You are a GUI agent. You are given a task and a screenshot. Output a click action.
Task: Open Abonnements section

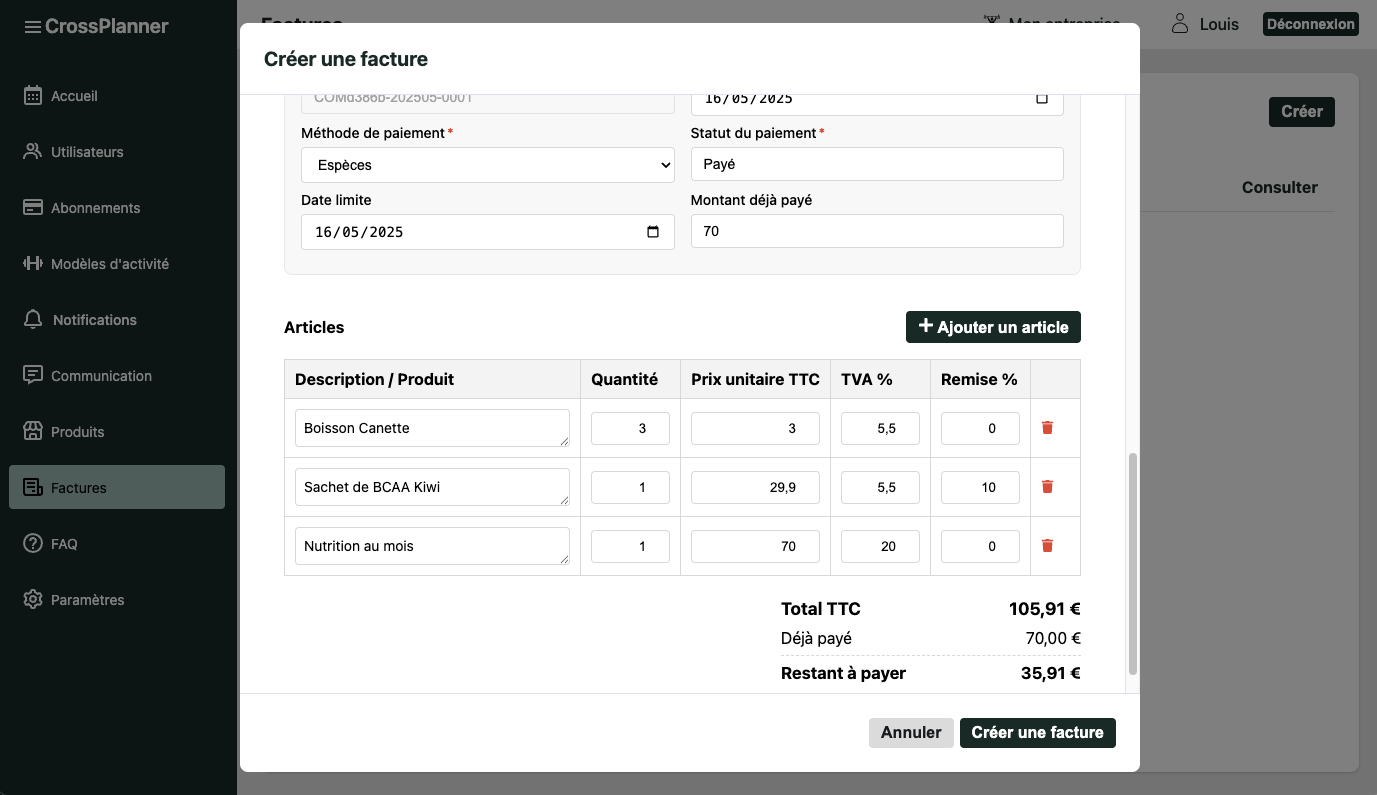tap(117, 208)
